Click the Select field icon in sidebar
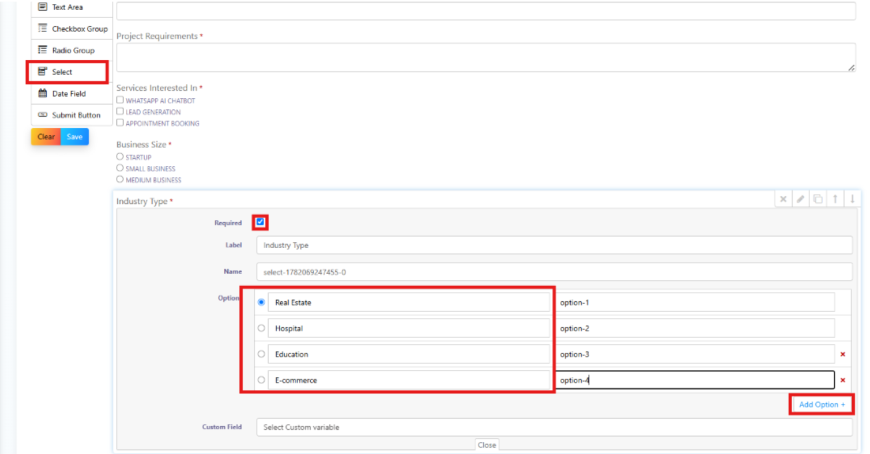The height and width of the screenshot is (454, 870). (42, 72)
